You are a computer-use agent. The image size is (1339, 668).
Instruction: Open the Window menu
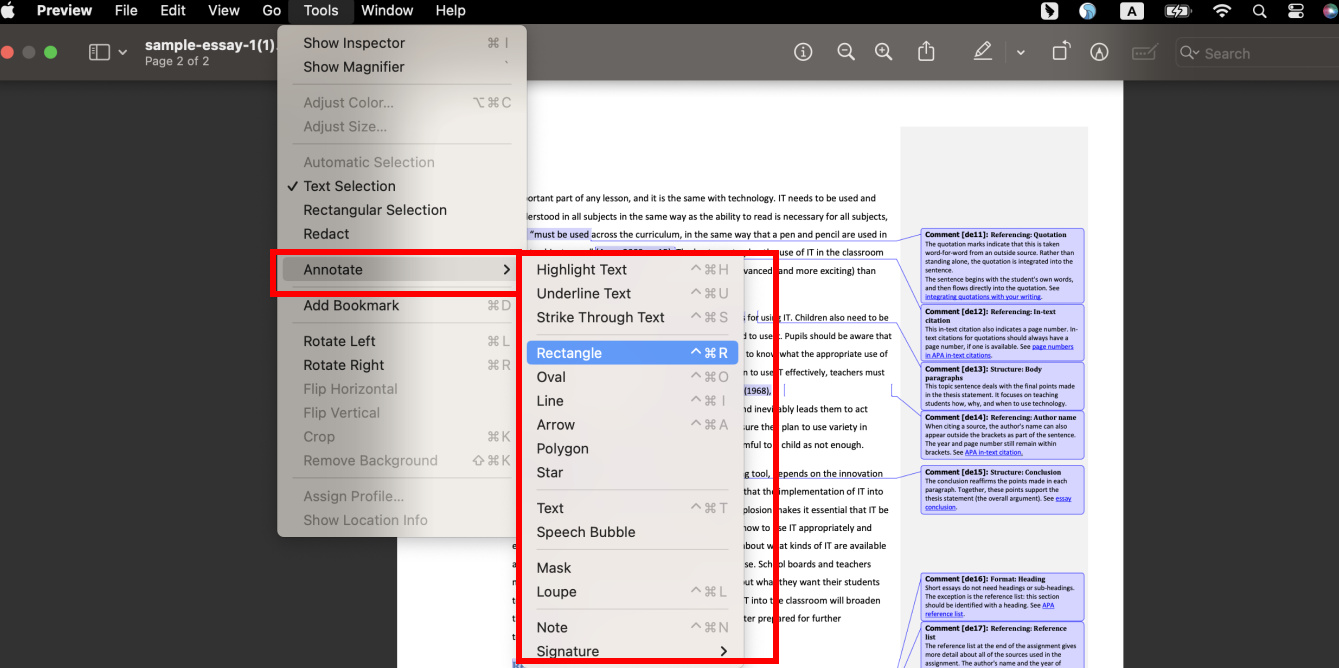coord(387,11)
